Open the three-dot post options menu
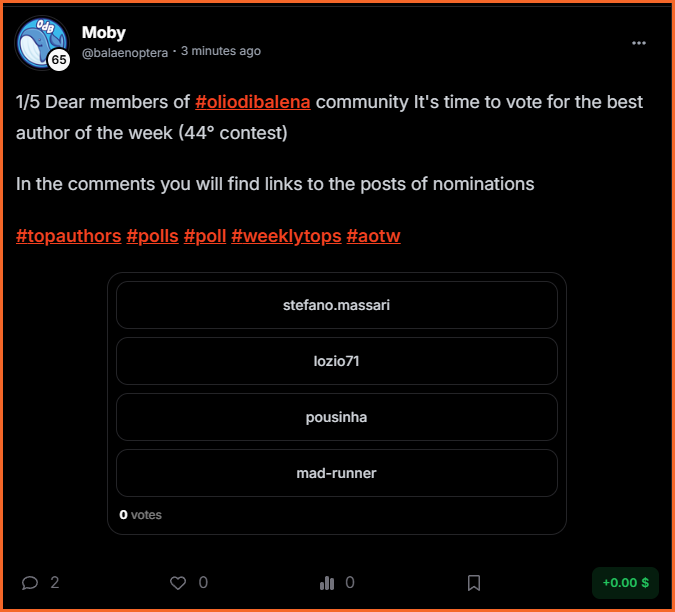 coord(638,43)
